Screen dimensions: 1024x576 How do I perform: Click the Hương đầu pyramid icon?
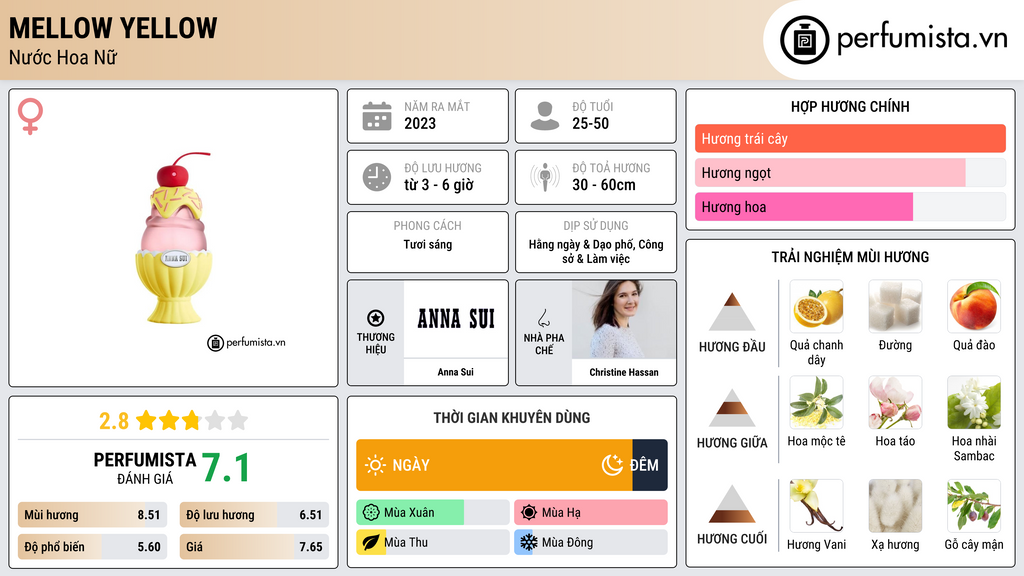pyautogui.click(x=732, y=312)
